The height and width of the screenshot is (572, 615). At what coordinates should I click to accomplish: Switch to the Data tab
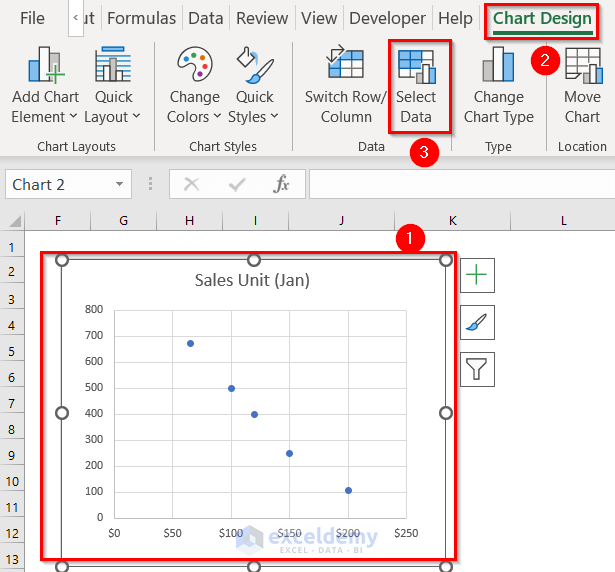coord(206,18)
